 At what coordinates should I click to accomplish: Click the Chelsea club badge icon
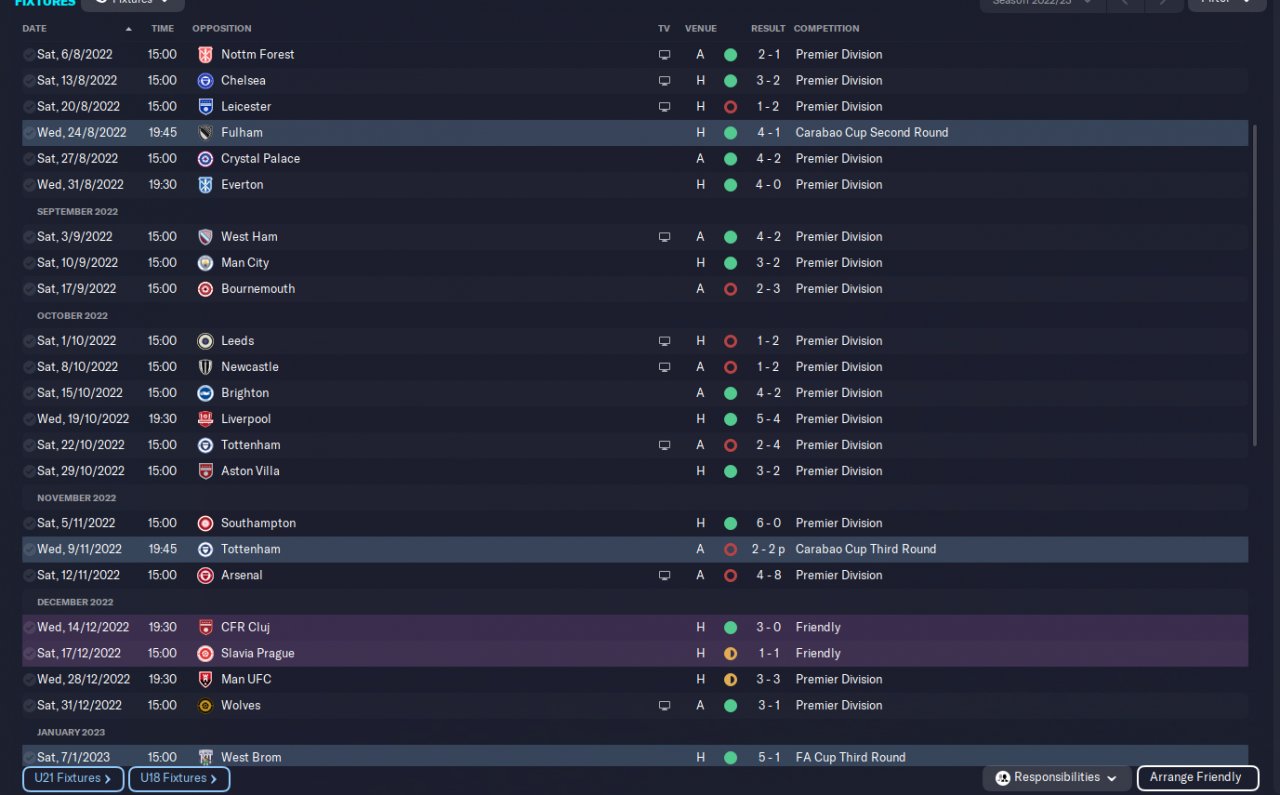coord(205,80)
